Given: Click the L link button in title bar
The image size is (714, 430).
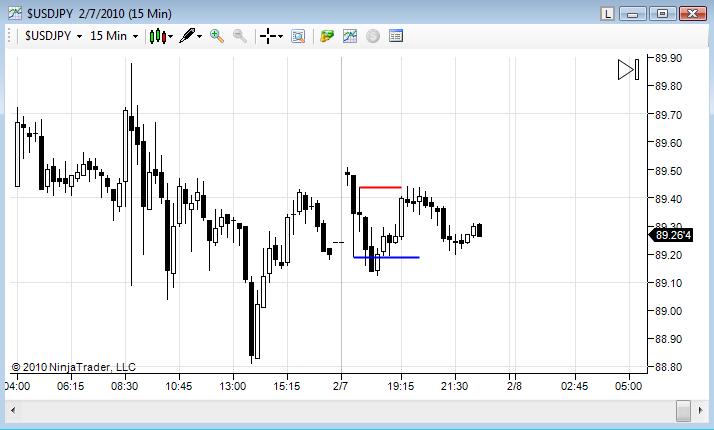Looking at the screenshot, I should [607, 14].
